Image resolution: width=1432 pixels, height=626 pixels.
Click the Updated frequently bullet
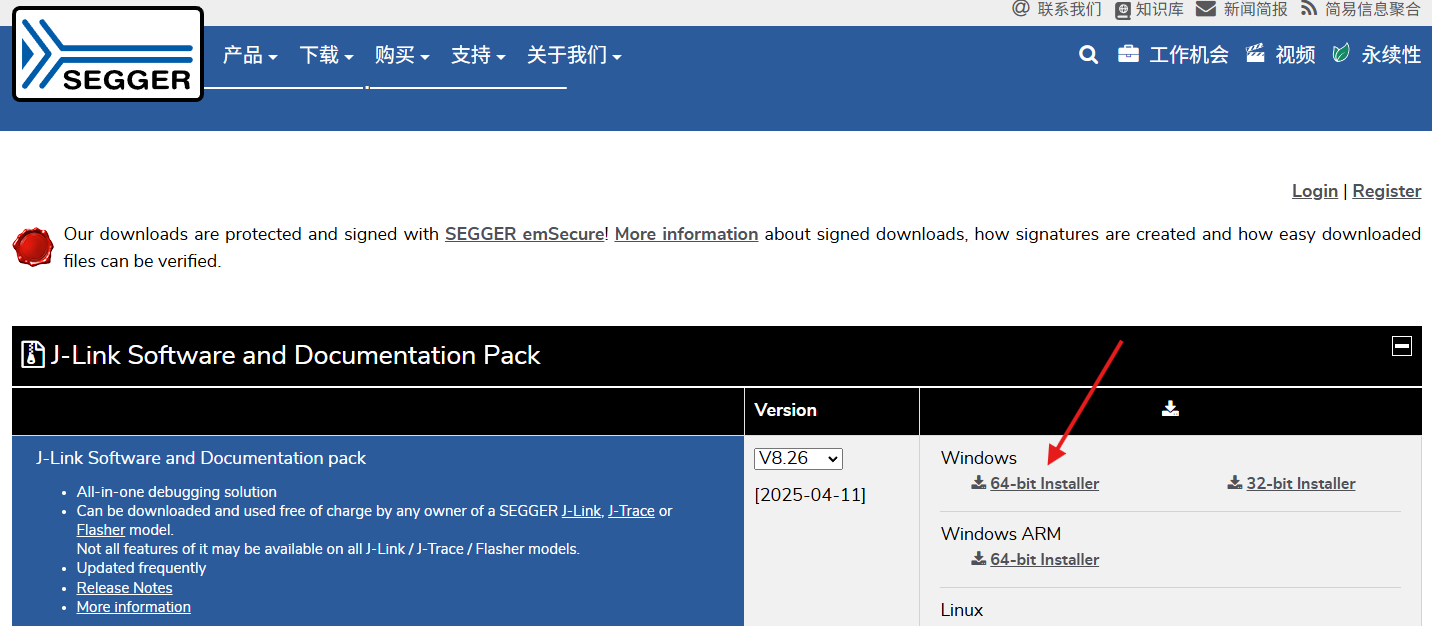click(141, 568)
